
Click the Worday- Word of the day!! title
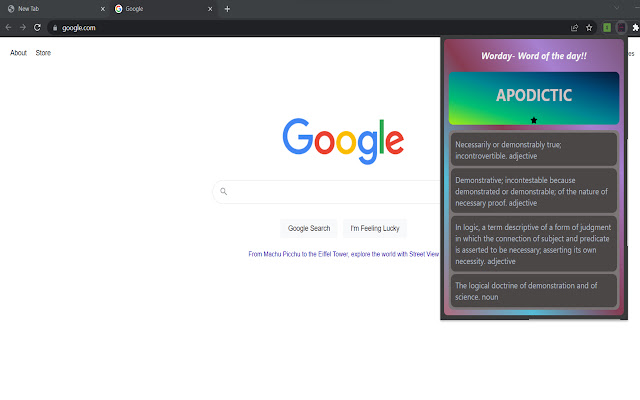(534, 56)
